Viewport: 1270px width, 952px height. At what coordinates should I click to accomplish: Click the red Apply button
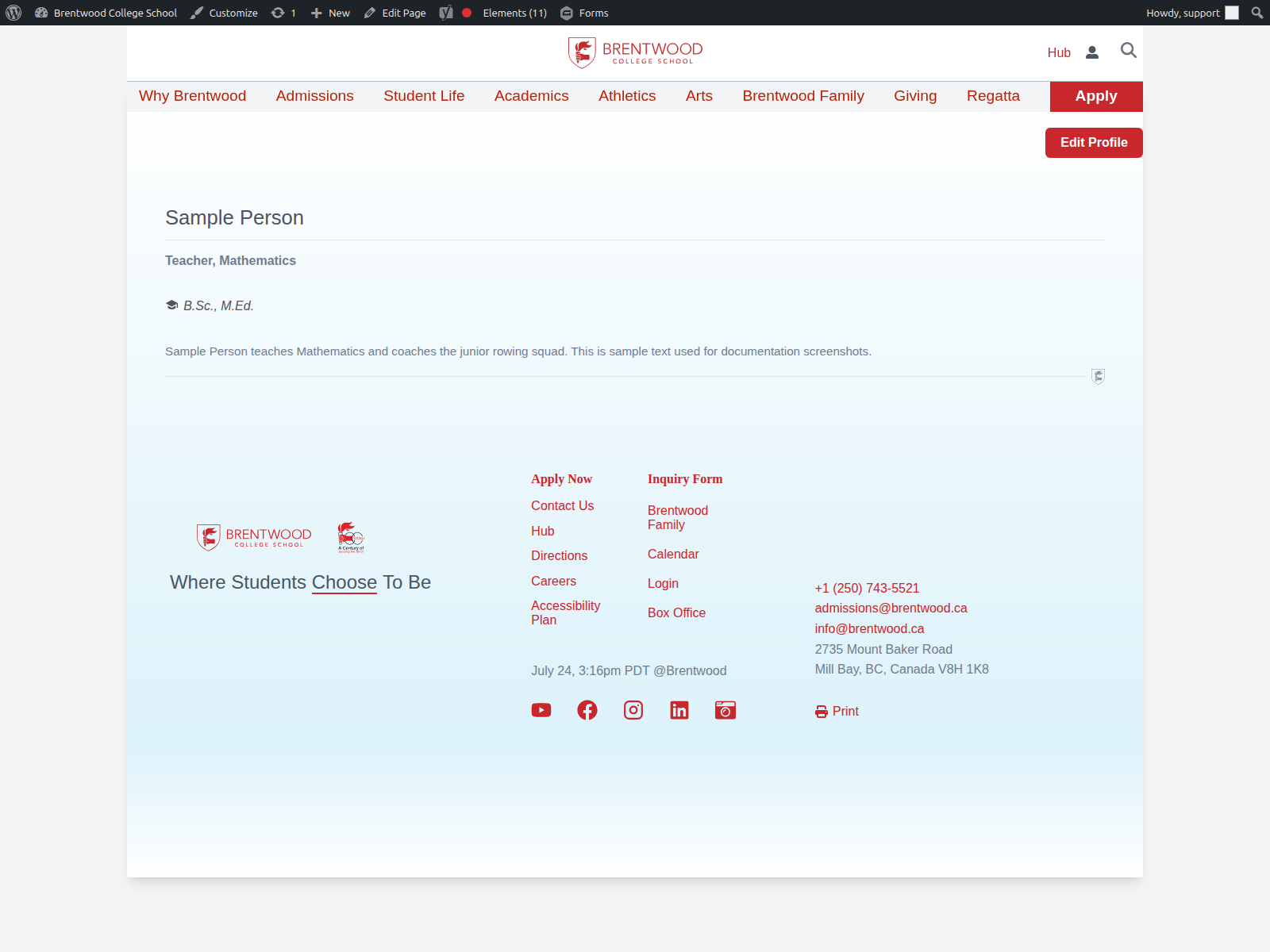pos(1096,97)
